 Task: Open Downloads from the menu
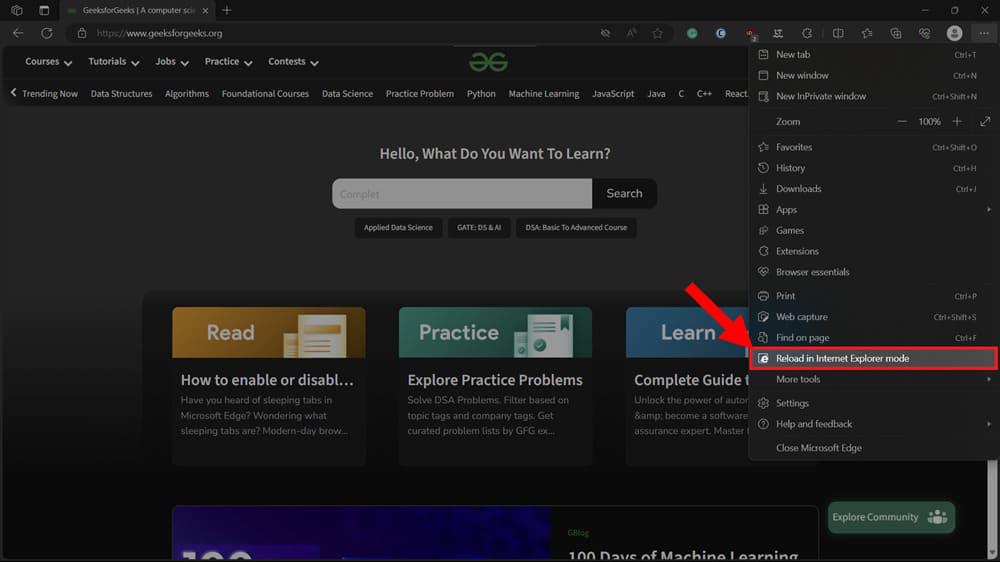click(x=872, y=189)
